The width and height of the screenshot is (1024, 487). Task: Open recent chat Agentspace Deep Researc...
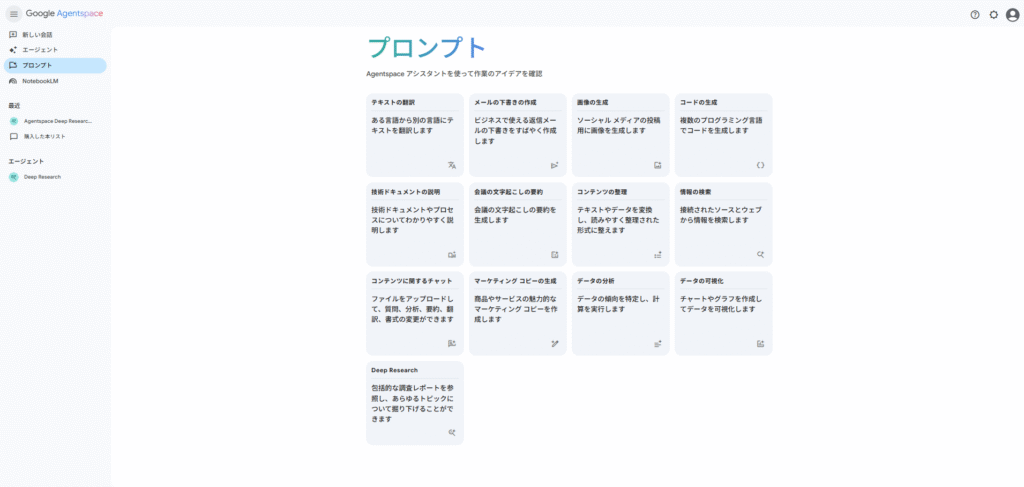pyautogui.click(x=55, y=121)
